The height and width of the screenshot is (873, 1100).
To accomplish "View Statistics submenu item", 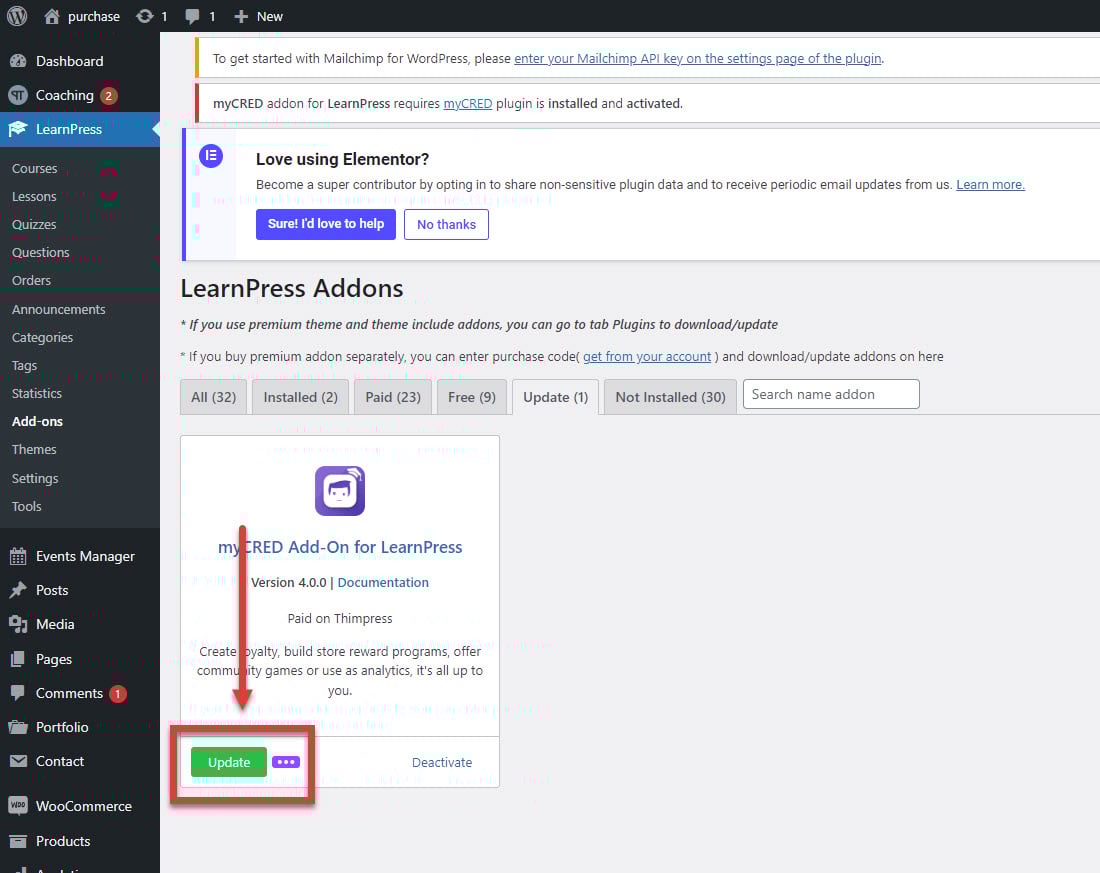I will (36, 394).
